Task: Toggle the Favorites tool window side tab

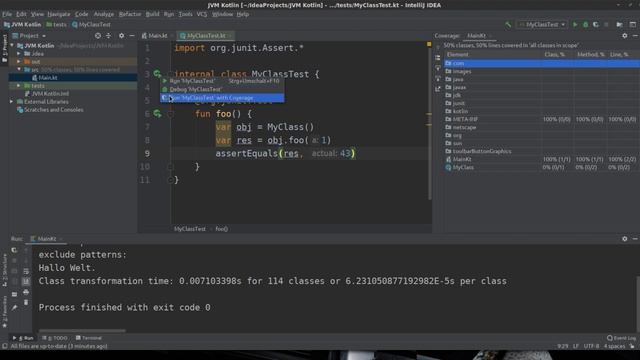Action: [x=4, y=312]
